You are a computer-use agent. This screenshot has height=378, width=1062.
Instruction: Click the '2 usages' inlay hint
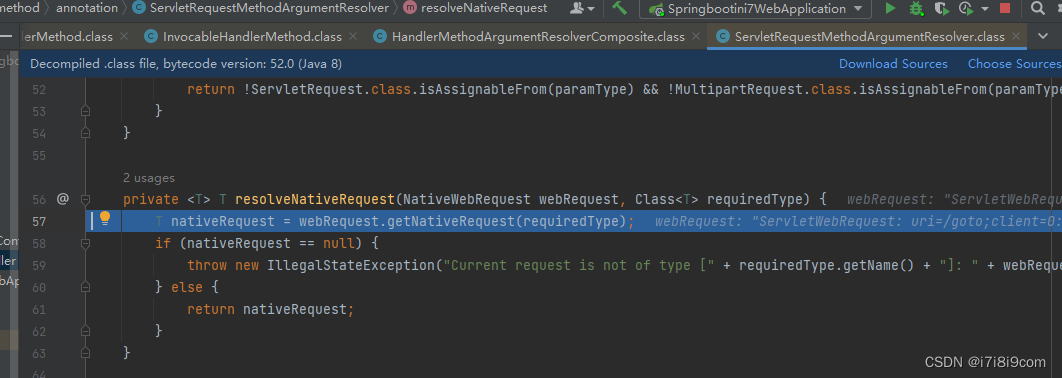click(x=149, y=178)
